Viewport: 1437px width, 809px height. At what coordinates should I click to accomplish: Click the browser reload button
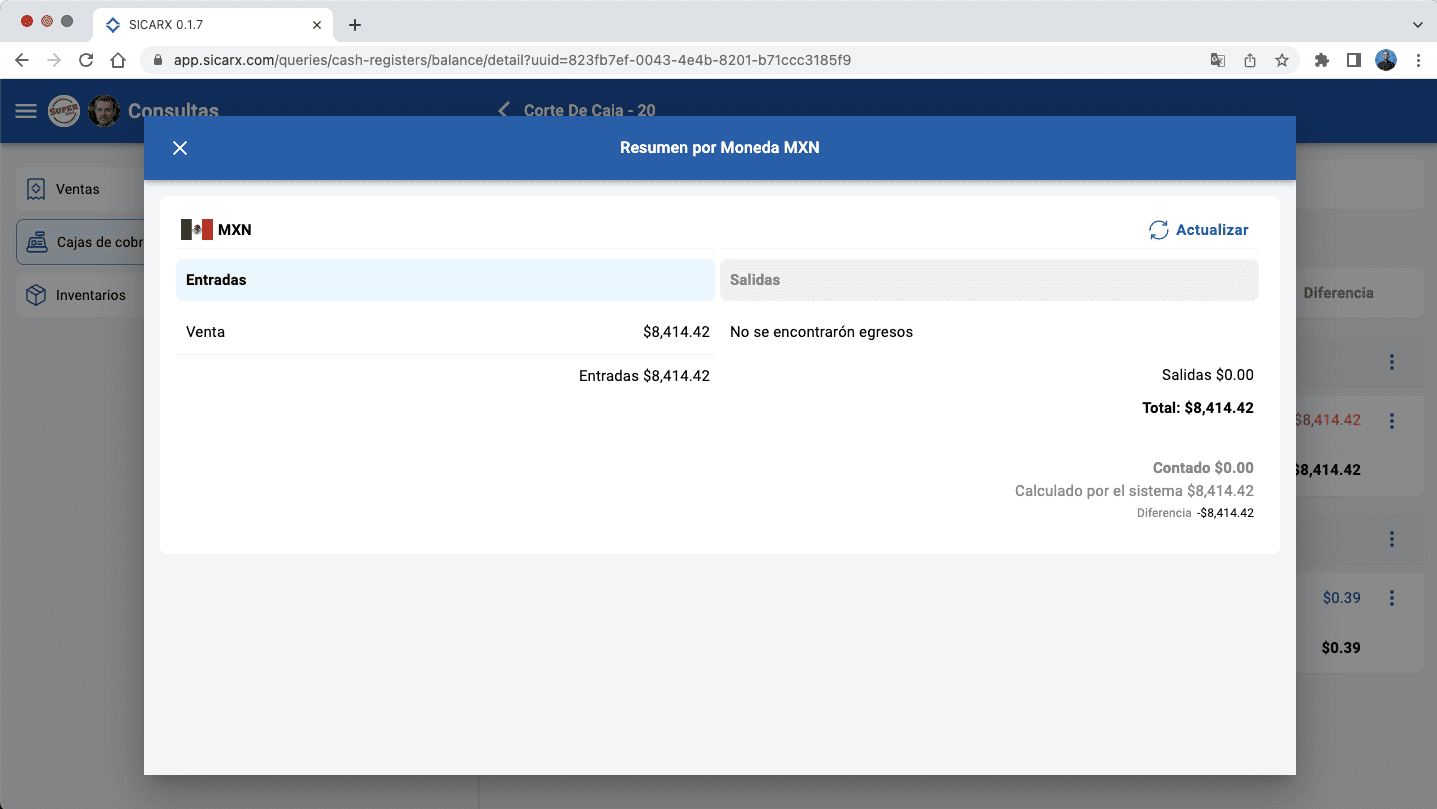[x=86, y=60]
